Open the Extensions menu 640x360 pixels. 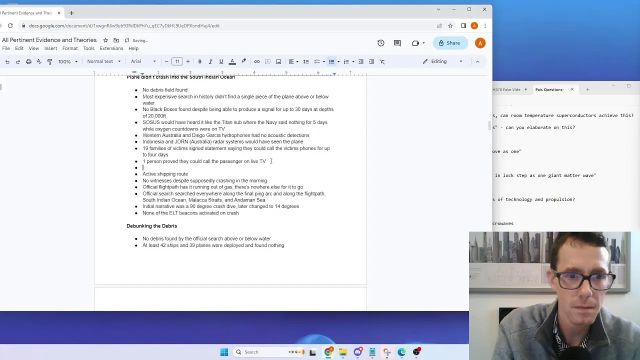[111, 48]
